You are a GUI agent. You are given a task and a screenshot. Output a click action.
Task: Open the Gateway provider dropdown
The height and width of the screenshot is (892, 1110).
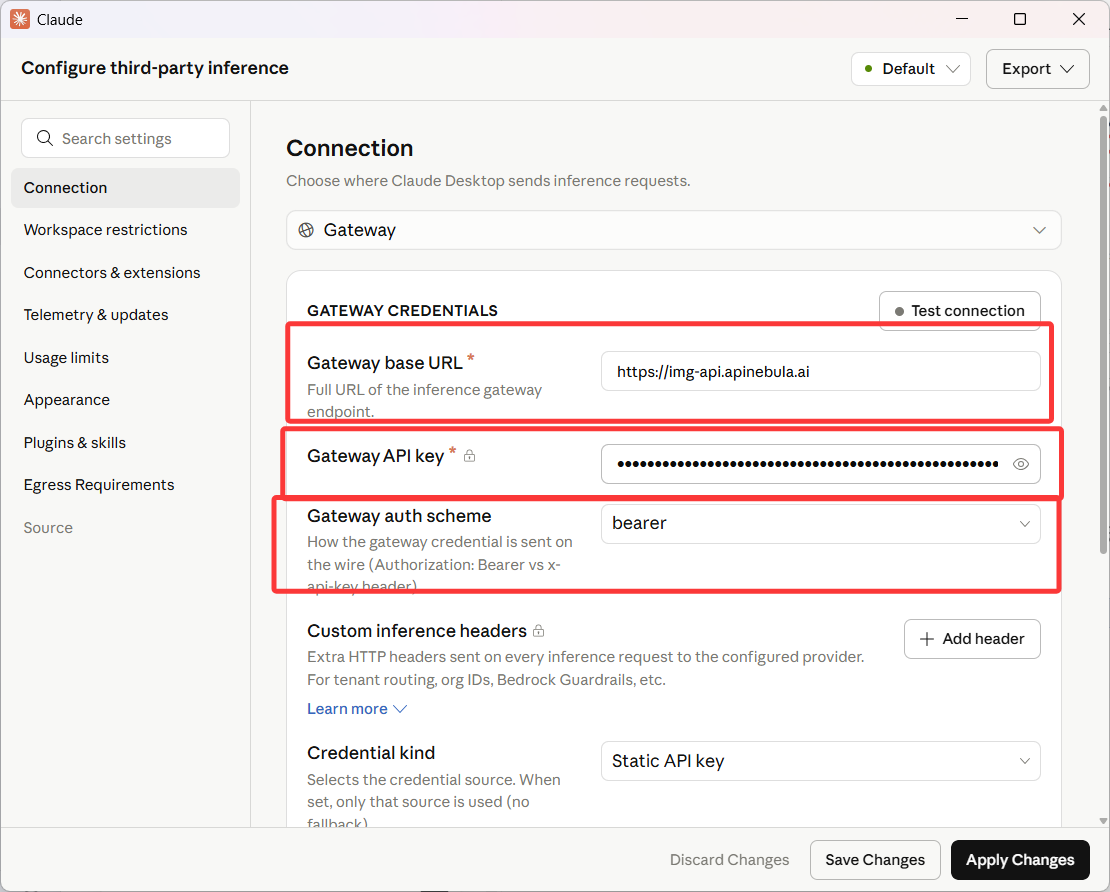pos(673,230)
